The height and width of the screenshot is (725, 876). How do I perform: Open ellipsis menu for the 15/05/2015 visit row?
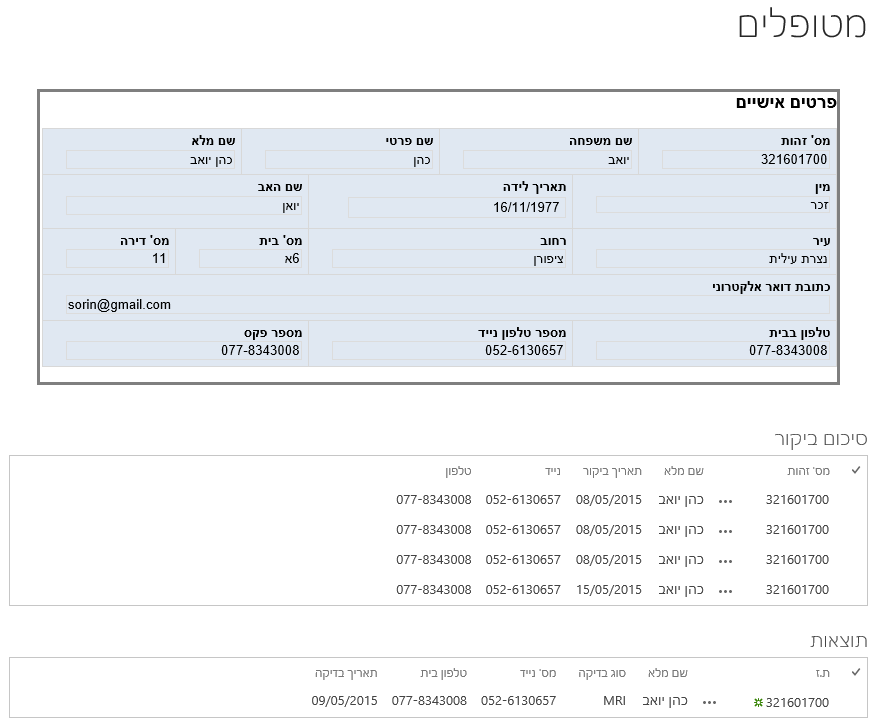[726, 590]
